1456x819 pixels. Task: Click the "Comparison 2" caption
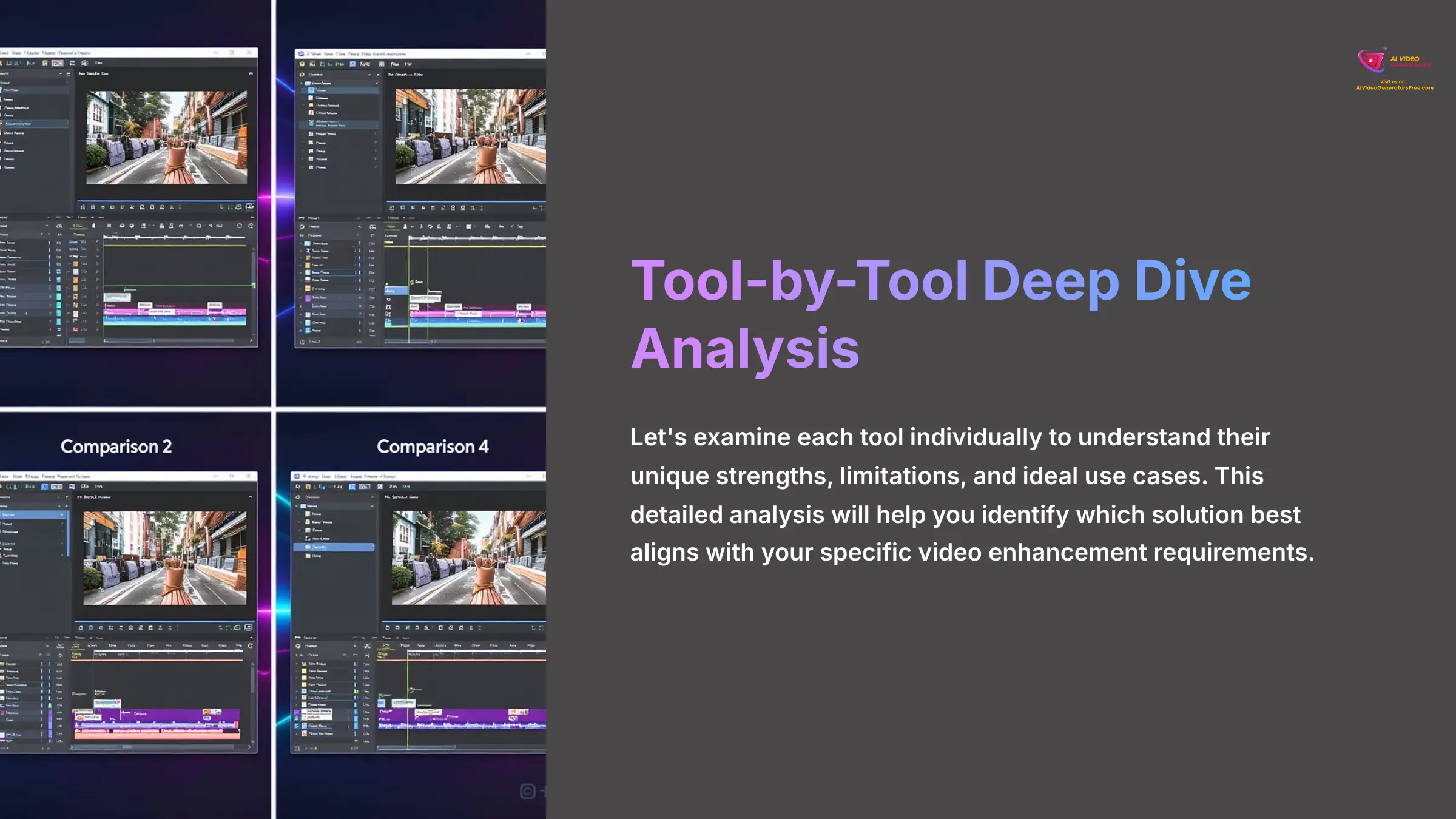(116, 447)
